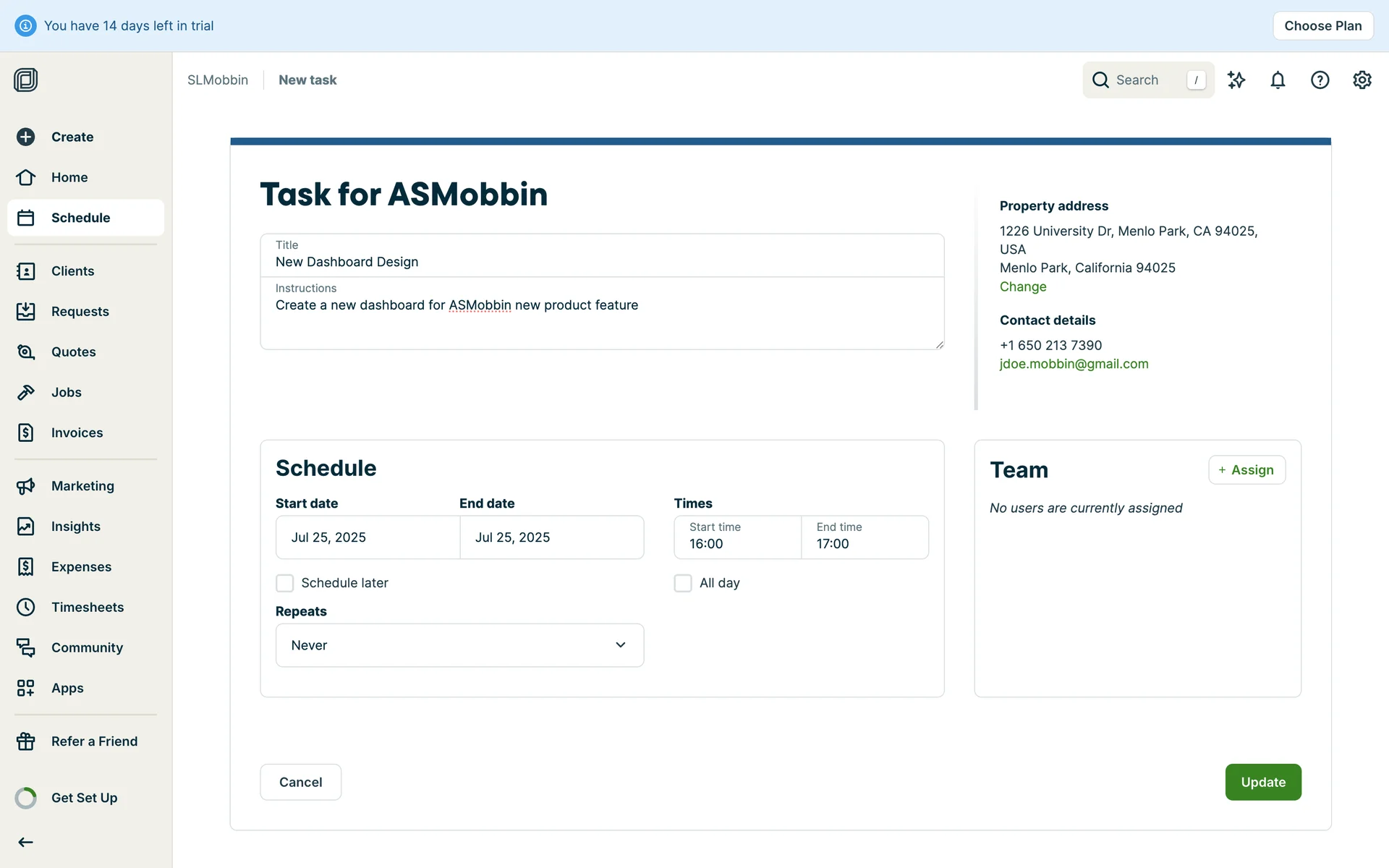Expand the Repeats Never dropdown

point(459,645)
